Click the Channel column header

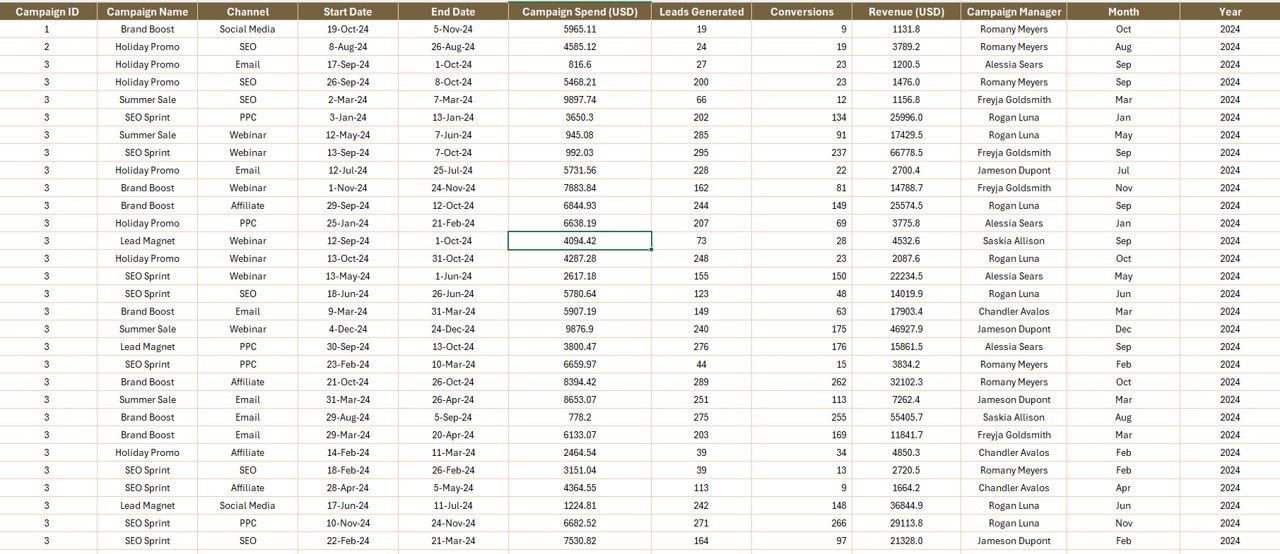click(247, 12)
